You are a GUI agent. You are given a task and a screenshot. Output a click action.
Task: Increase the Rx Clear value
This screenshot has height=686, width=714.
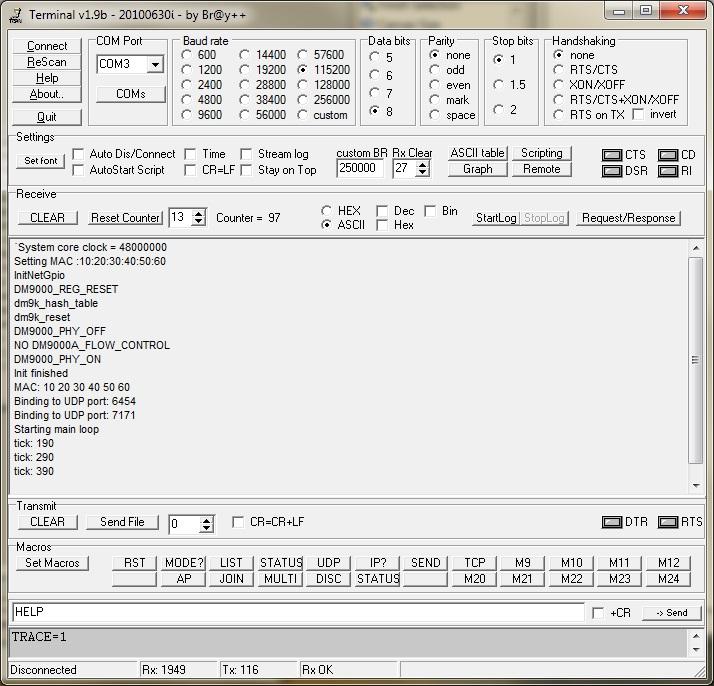(x=423, y=165)
